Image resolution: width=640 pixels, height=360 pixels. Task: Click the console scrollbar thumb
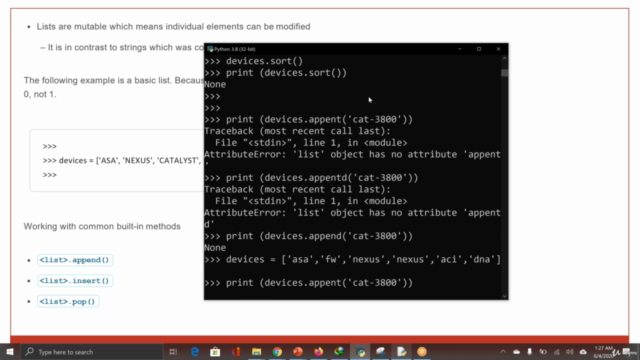coord(504,73)
